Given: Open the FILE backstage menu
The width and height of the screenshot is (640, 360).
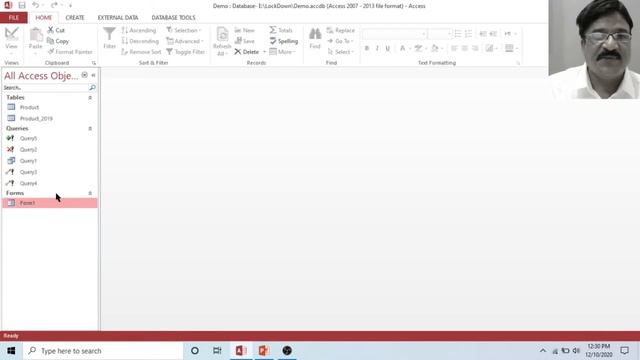Looking at the screenshot, I should tap(13, 18).
